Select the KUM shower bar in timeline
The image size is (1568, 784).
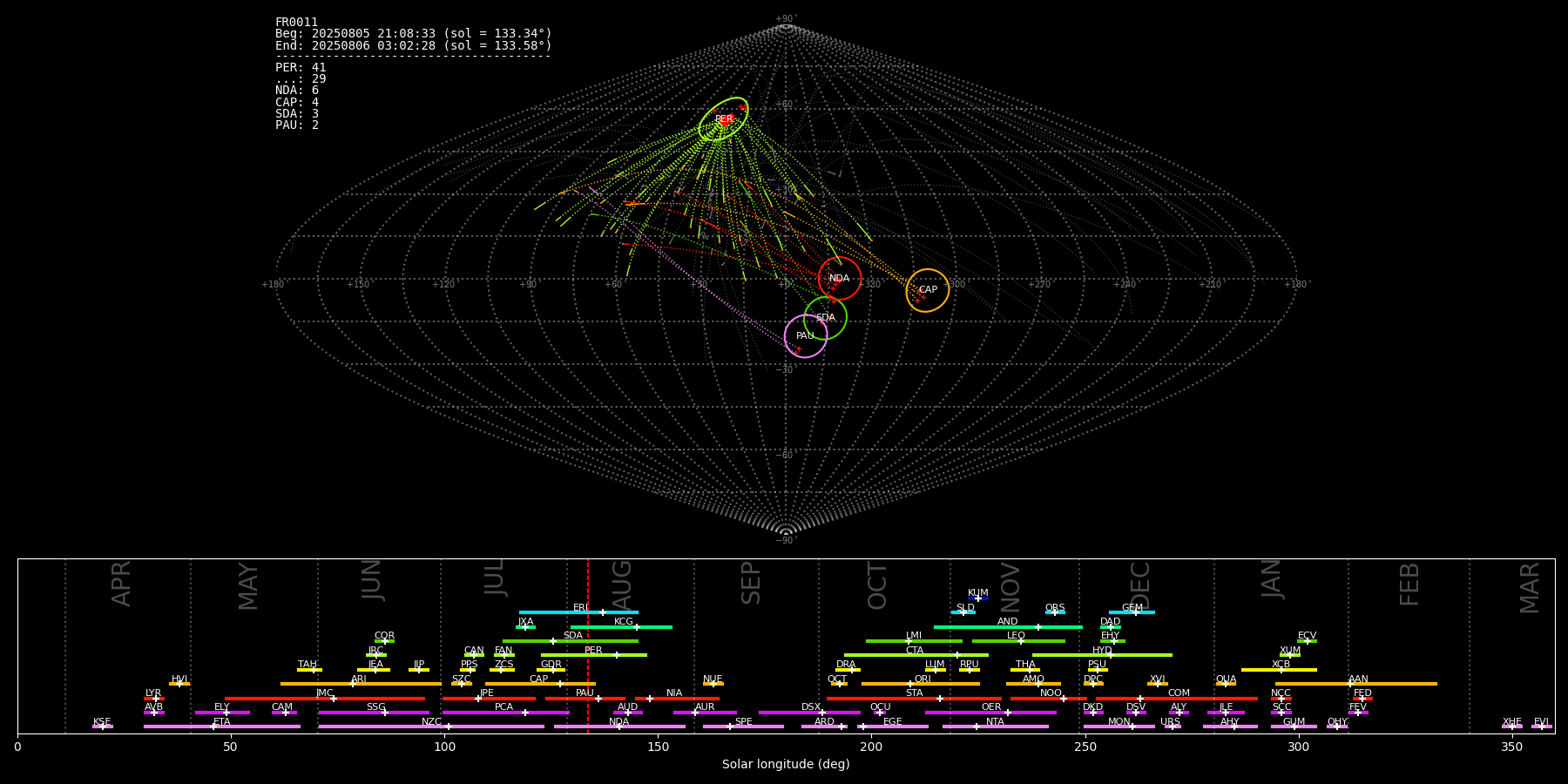(978, 598)
